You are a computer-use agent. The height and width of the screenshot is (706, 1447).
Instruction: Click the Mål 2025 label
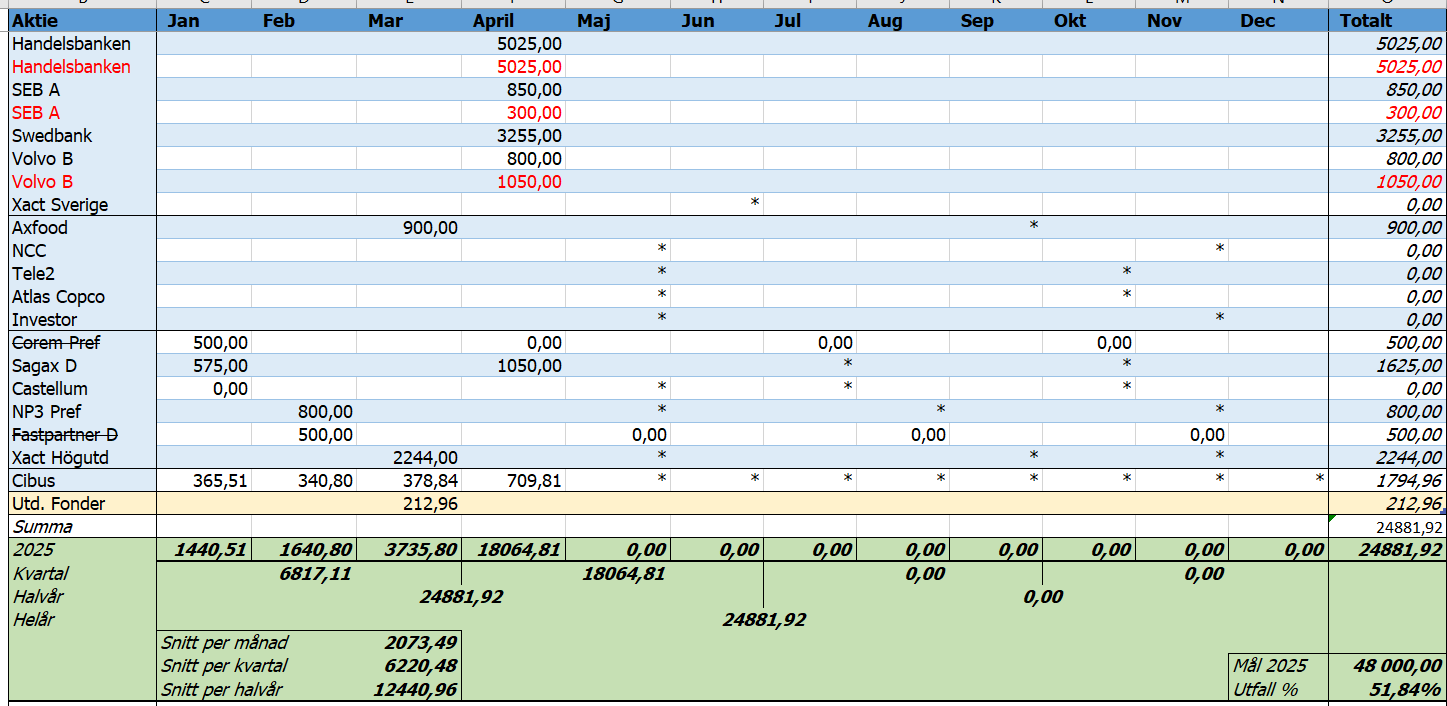(1270, 666)
